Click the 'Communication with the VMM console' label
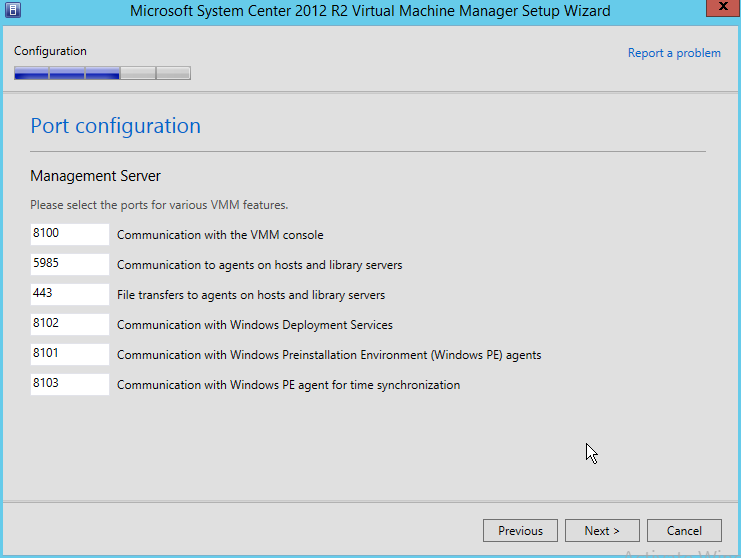The image size is (741, 558). tap(220, 236)
